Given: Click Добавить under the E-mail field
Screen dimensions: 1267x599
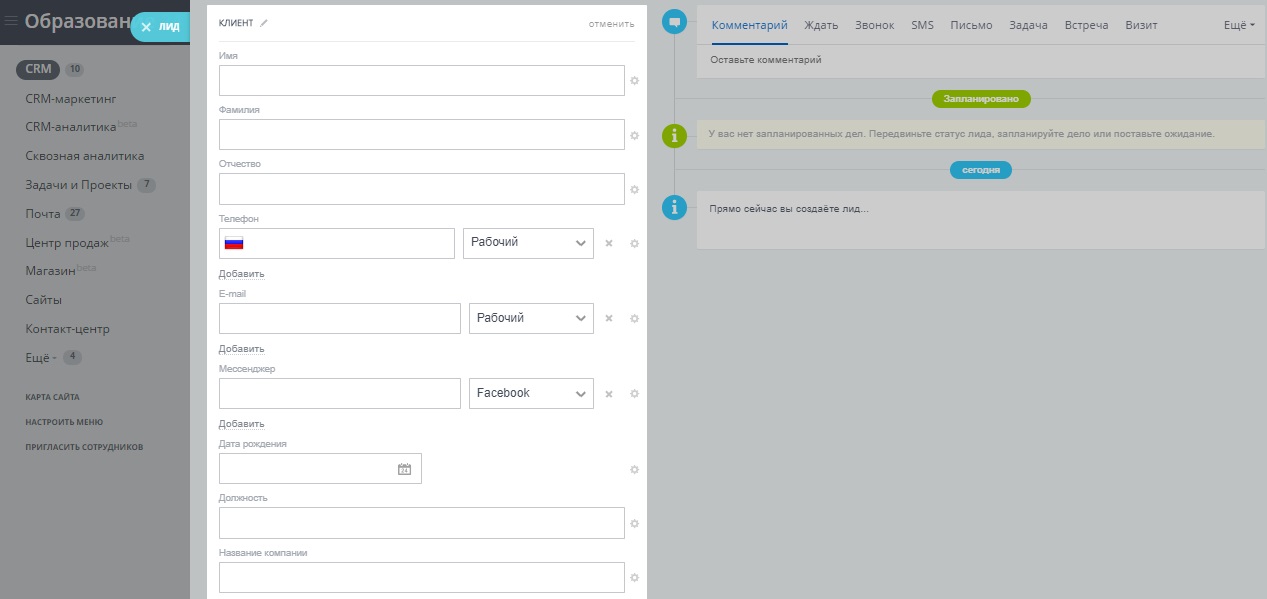Looking at the screenshot, I should (242, 349).
